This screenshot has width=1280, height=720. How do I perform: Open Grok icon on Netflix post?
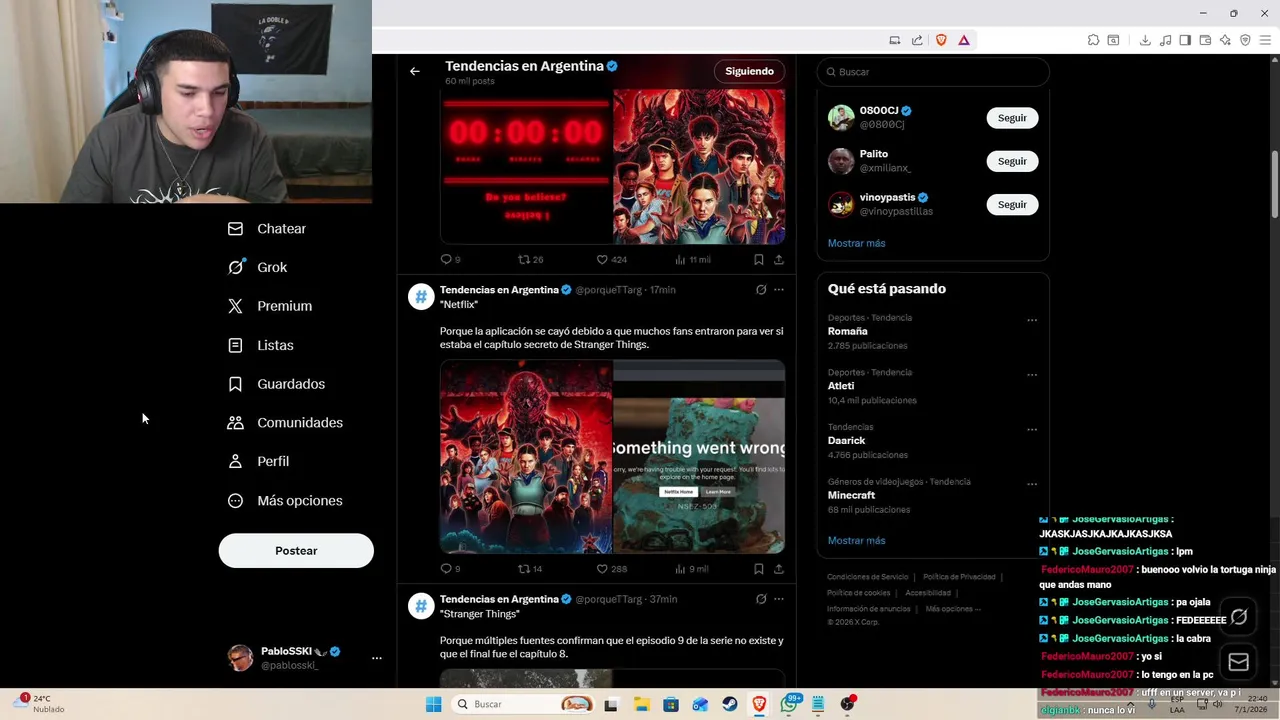[x=761, y=290]
